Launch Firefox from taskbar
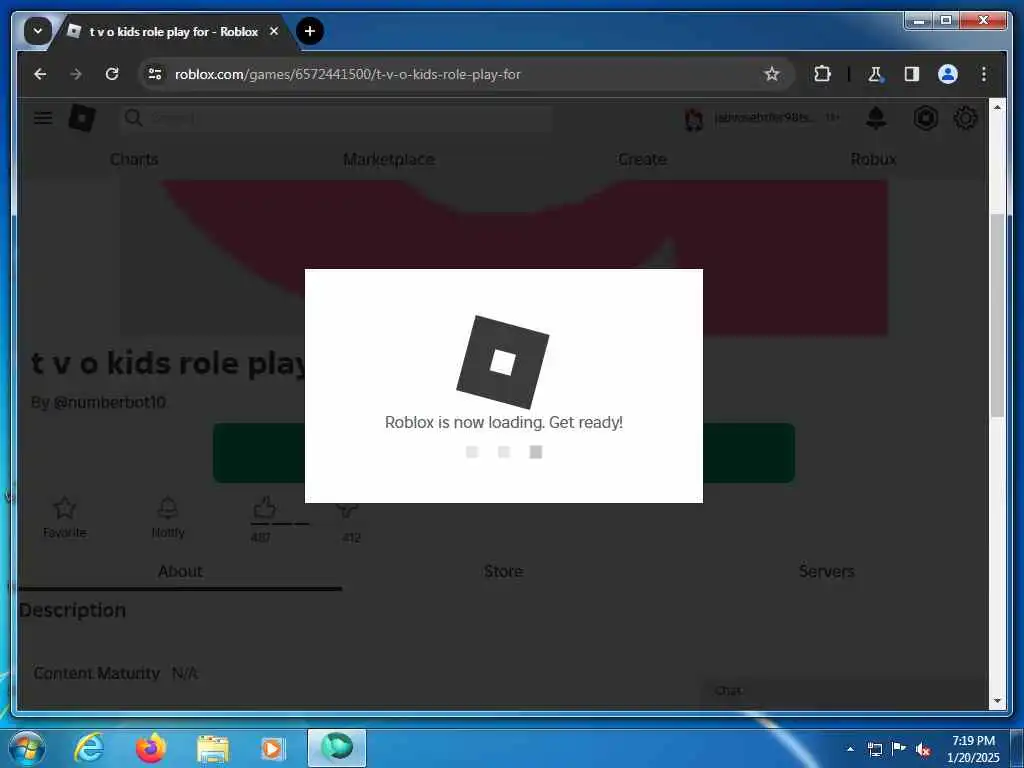The width and height of the screenshot is (1024, 768). click(150, 748)
